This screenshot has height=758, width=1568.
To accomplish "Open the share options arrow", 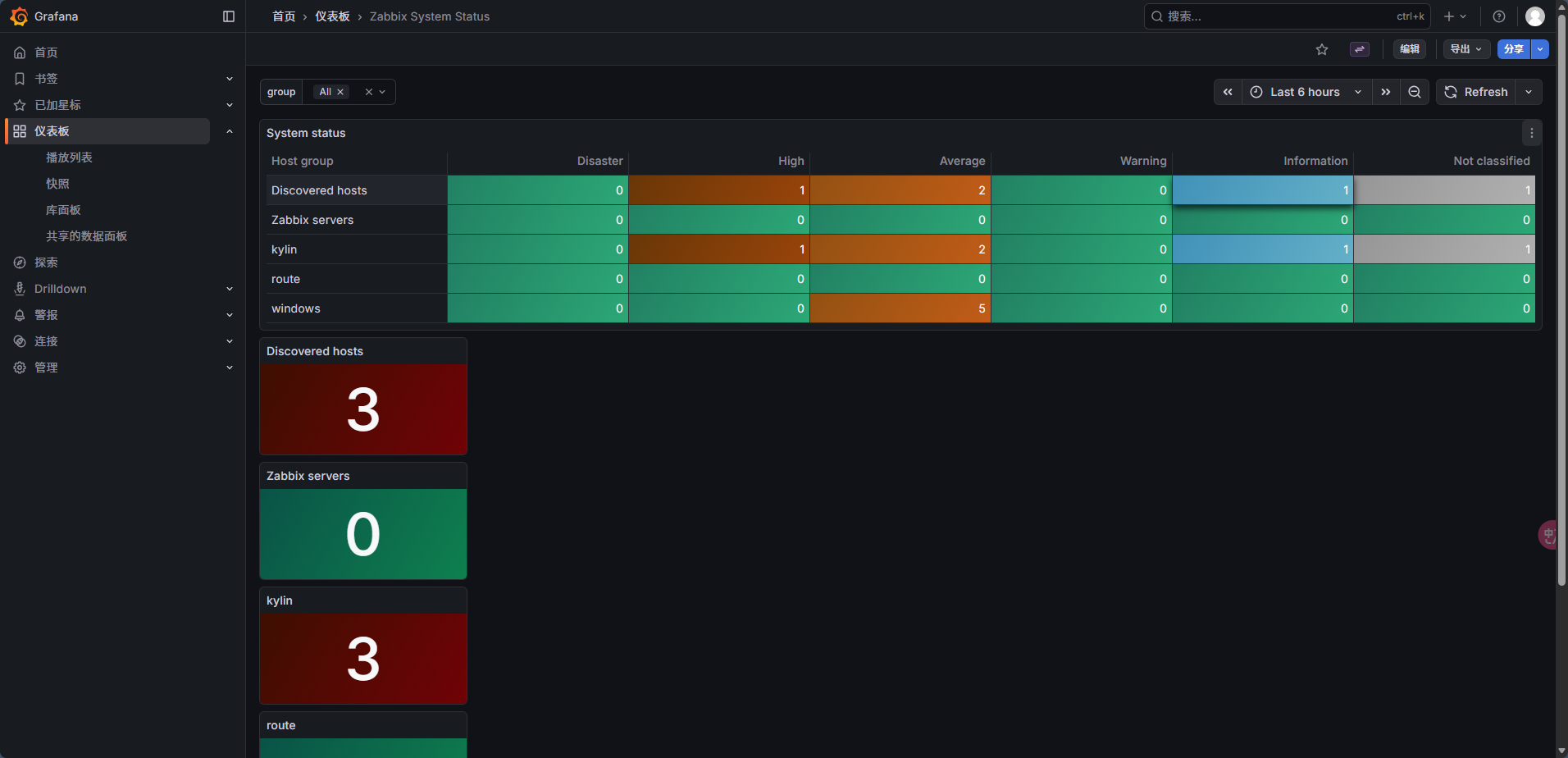I will [1540, 49].
